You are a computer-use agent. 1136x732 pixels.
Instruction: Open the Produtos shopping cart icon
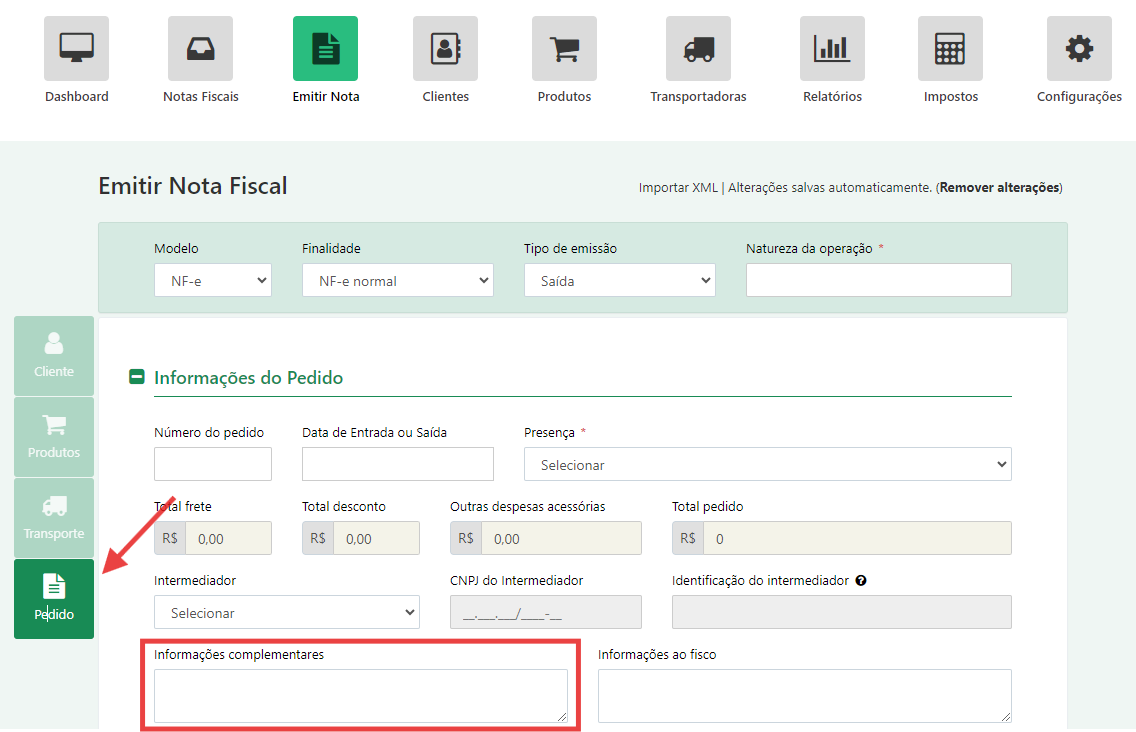pyautogui.click(x=564, y=49)
